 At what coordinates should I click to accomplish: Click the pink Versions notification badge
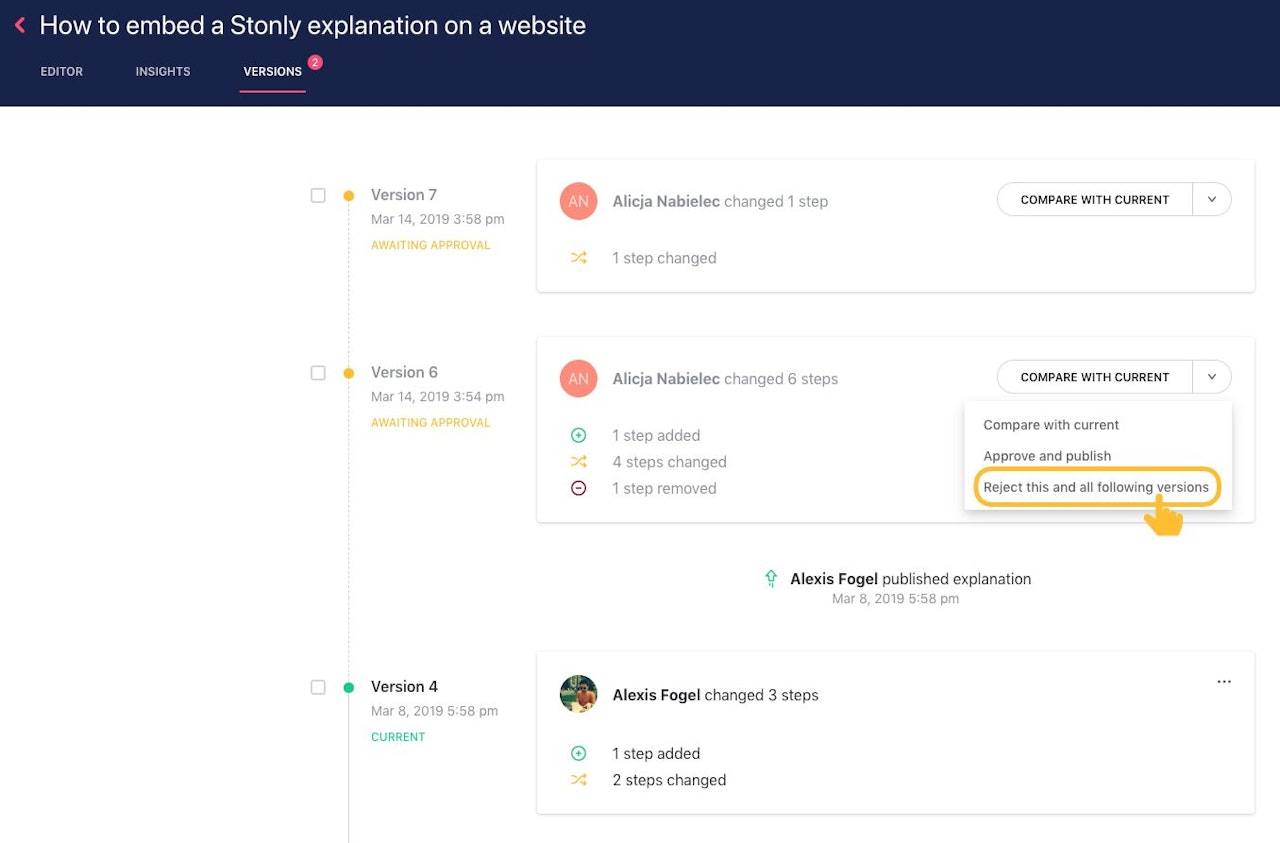coord(315,62)
